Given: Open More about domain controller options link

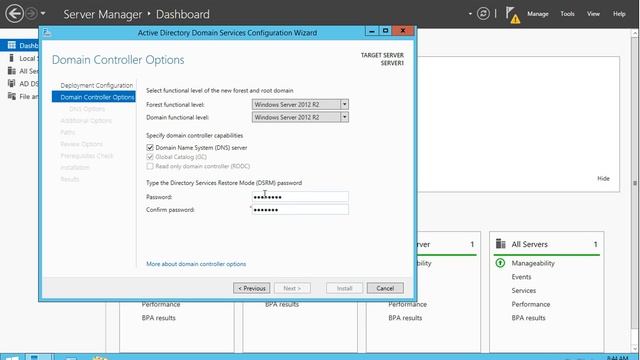Looking at the screenshot, I should click(196, 264).
